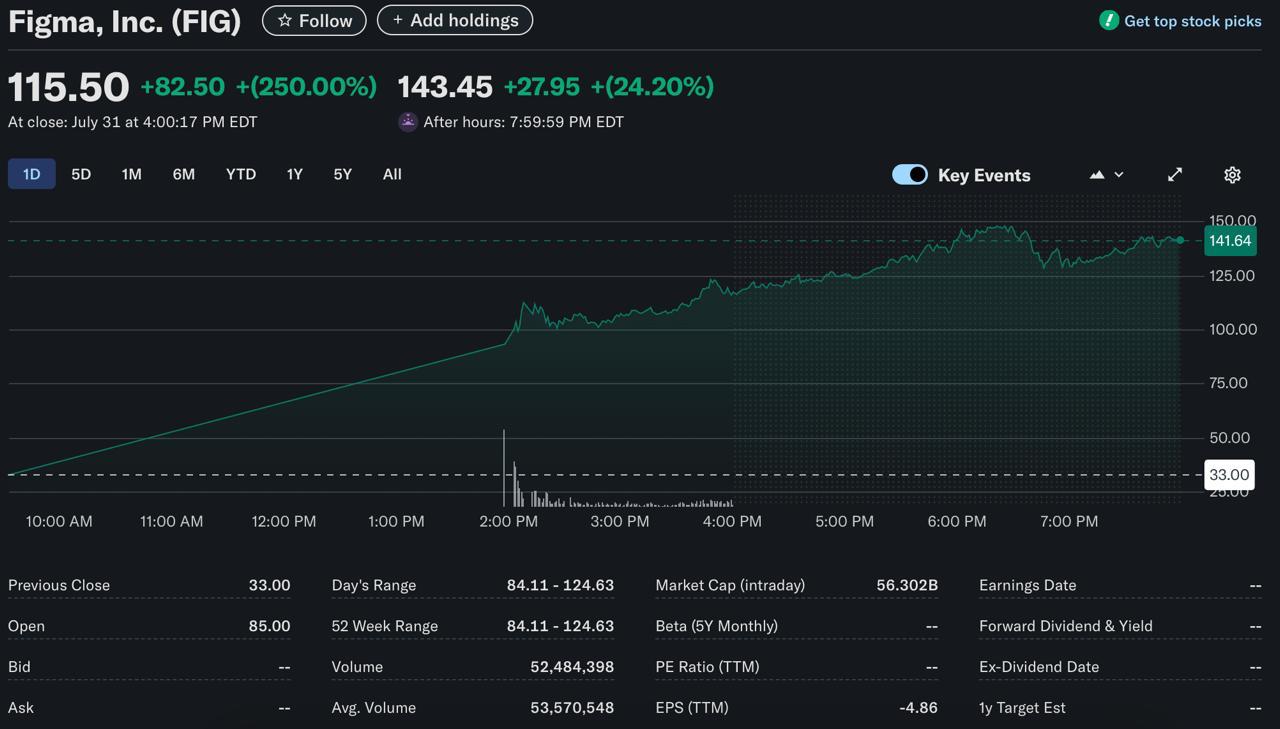The image size is (1280, 729).
Task: Click the after hours price 143.45
Action: coord(445,87)
